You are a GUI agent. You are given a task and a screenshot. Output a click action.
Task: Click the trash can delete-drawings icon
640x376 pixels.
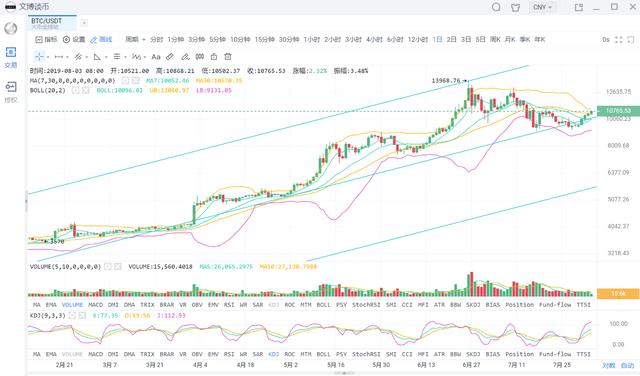(228, 57)
